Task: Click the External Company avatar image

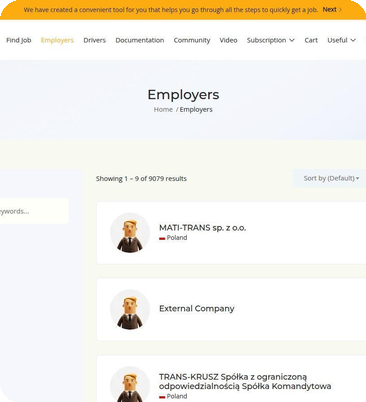Action: tap(130, 310)
